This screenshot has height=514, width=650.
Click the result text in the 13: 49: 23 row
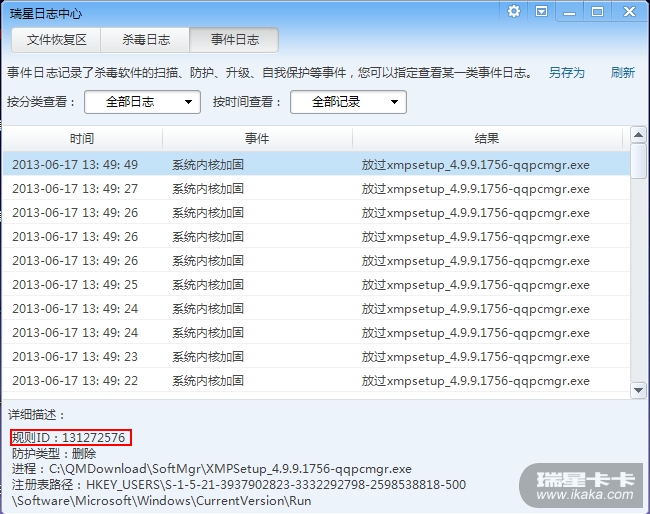[475, 357]
